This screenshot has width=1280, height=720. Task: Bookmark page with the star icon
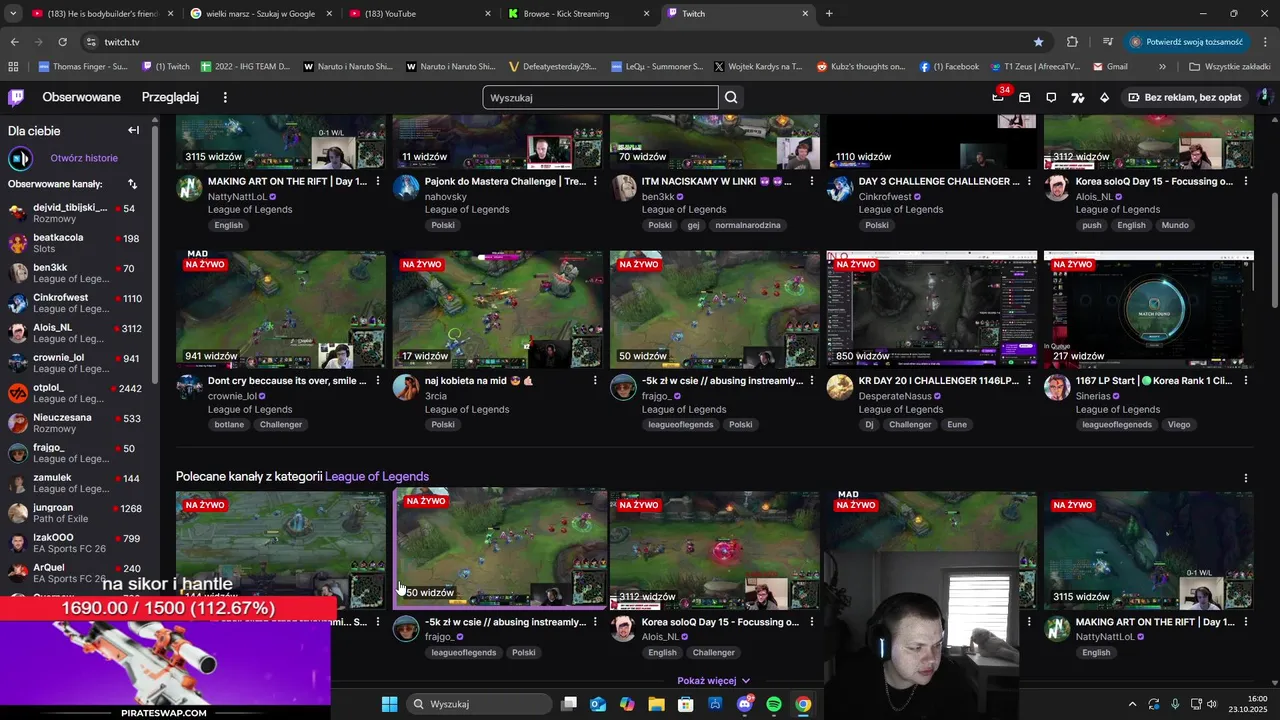(1038, 42)
